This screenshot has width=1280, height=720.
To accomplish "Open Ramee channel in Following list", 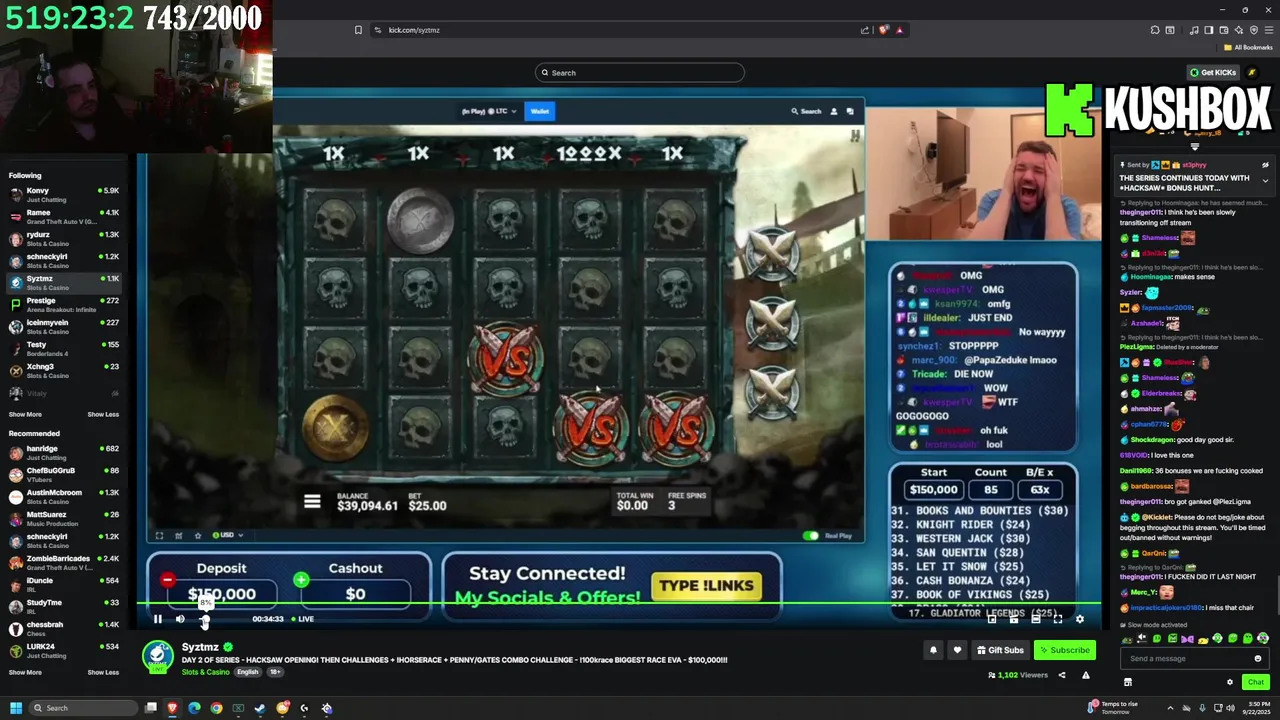I will pyautogui.click(x=64, y=217).
